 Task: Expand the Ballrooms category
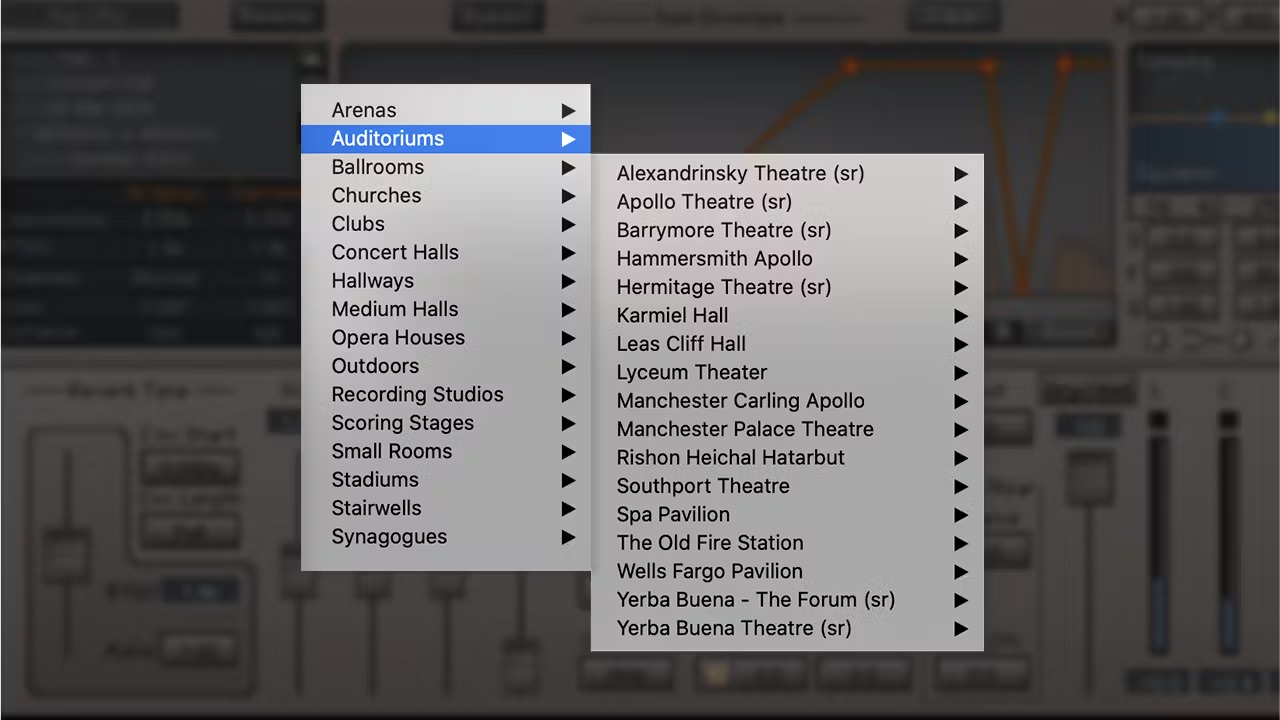coord(445,167)
